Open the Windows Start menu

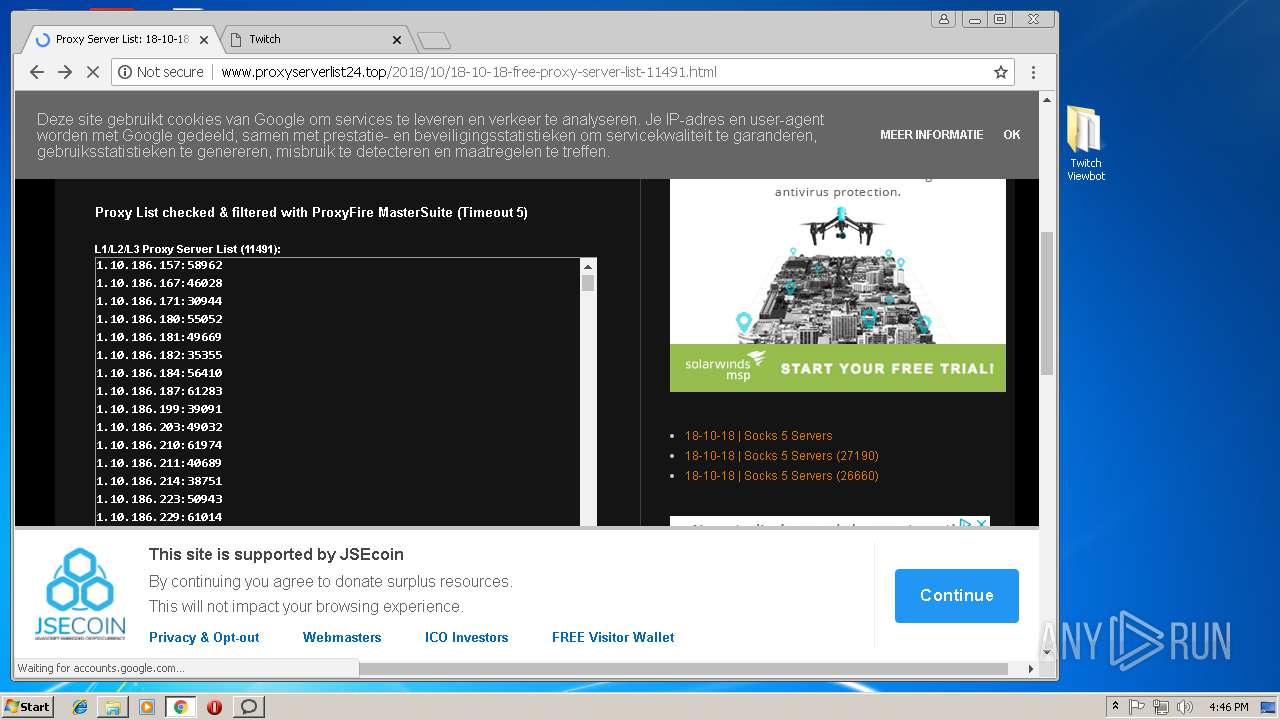pyautogui.click(x=27, y=707)
